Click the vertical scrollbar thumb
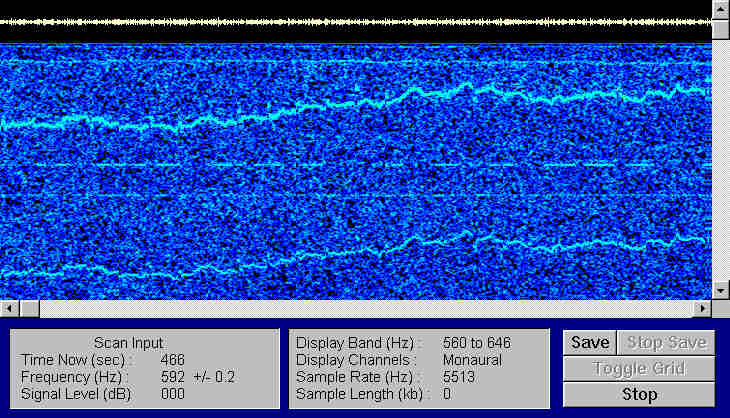Viewport: 730px width, 418px height. pyautogui.click(x=721, y=29)
